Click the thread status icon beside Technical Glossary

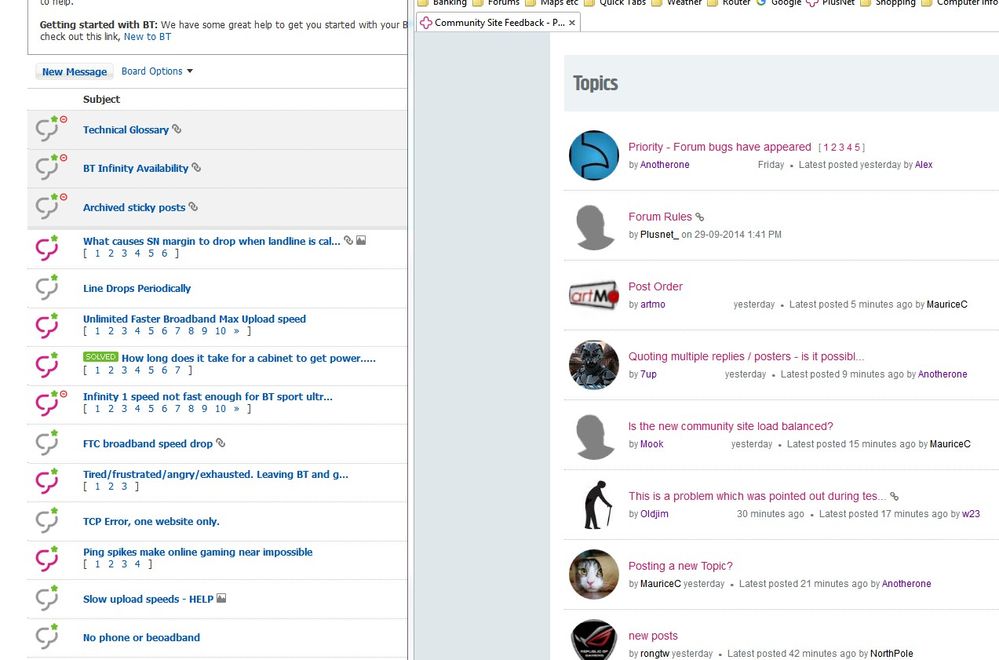[x=48, y=129]
